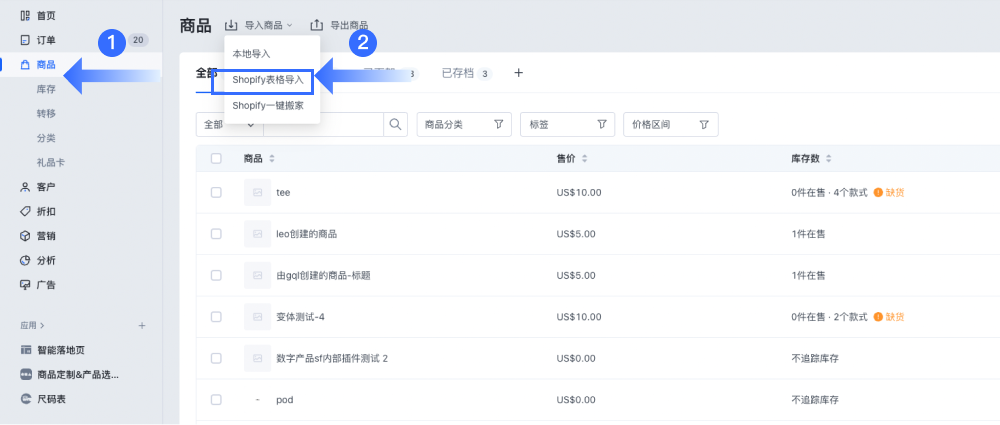Image resolution: width=1000 pixels, height=425 pixels.
Task: Open 折扣 discounts tag icon
Action: coord(25,211)
